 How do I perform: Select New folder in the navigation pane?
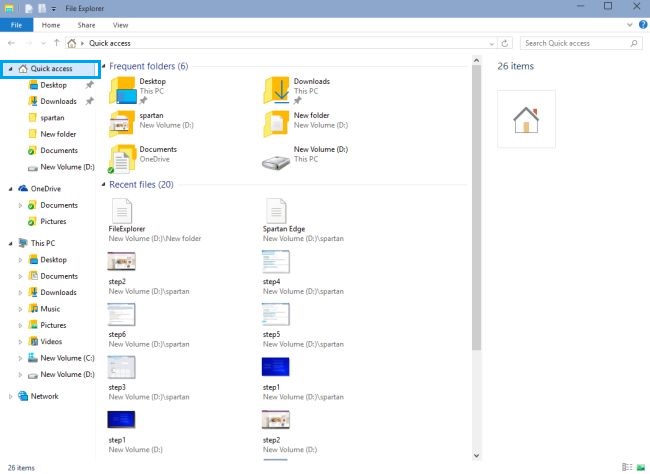(x=58, y=134)
